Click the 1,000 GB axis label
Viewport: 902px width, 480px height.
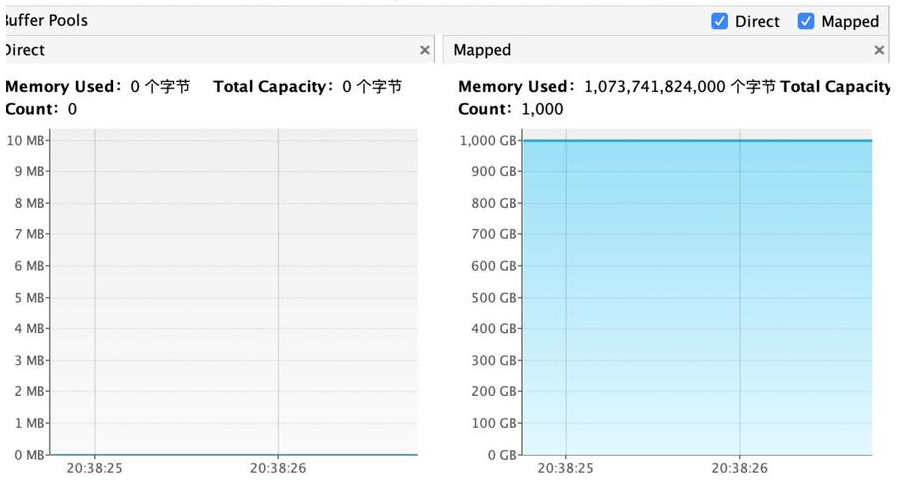pos(488,141)
